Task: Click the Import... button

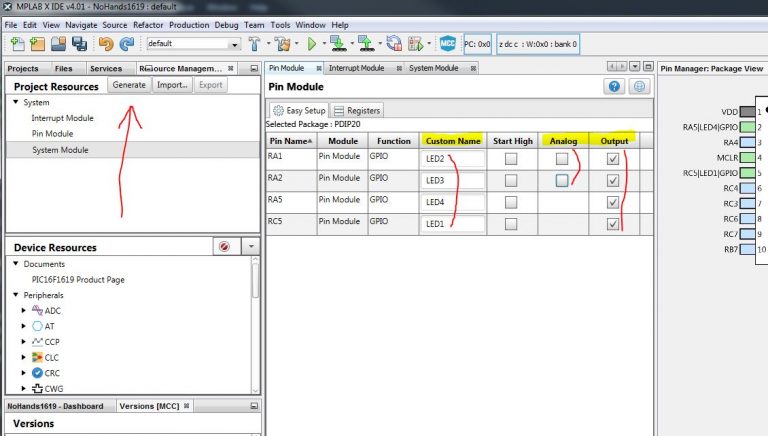Action: (172, 85)
